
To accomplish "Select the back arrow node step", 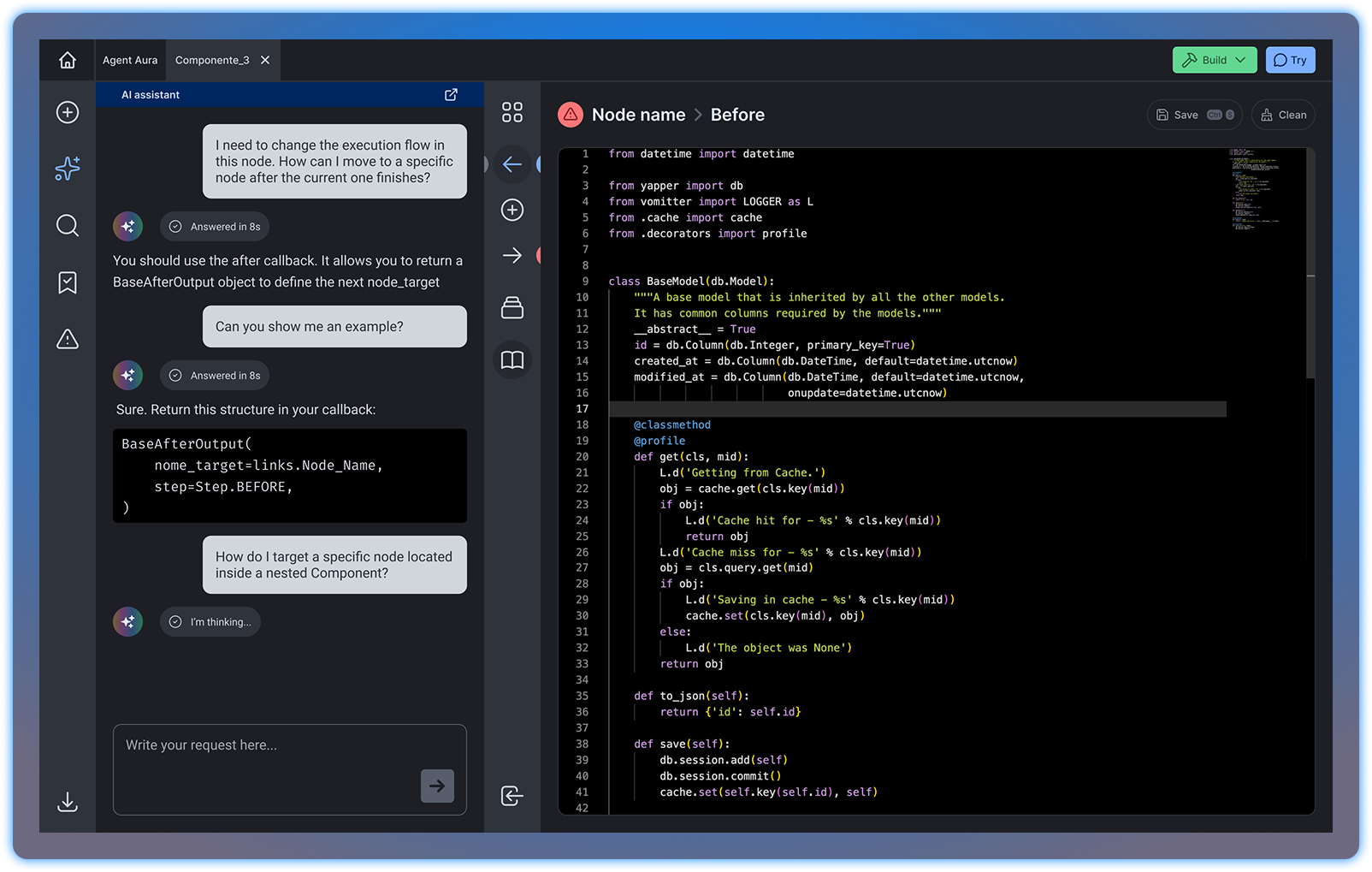I will [x=512, y=164].
